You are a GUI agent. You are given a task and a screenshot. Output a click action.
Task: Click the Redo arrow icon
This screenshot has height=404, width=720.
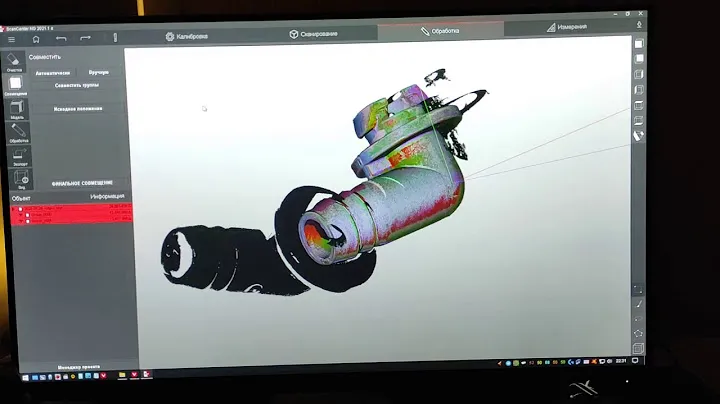(85, 38)
